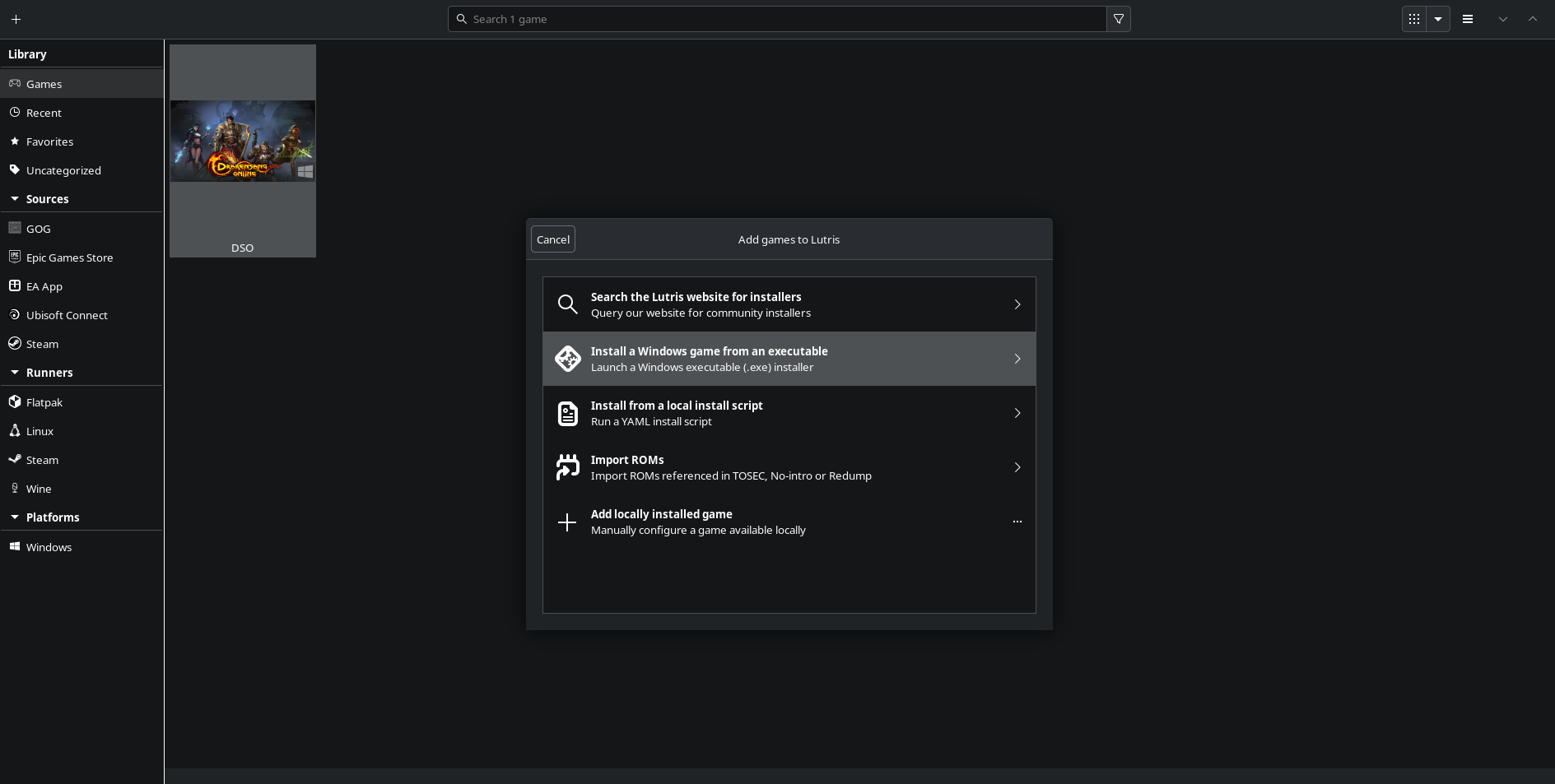1555x784 pixels.
Task: Choose Search the Lutris website for installers
Action: click(x=789, y=304)
